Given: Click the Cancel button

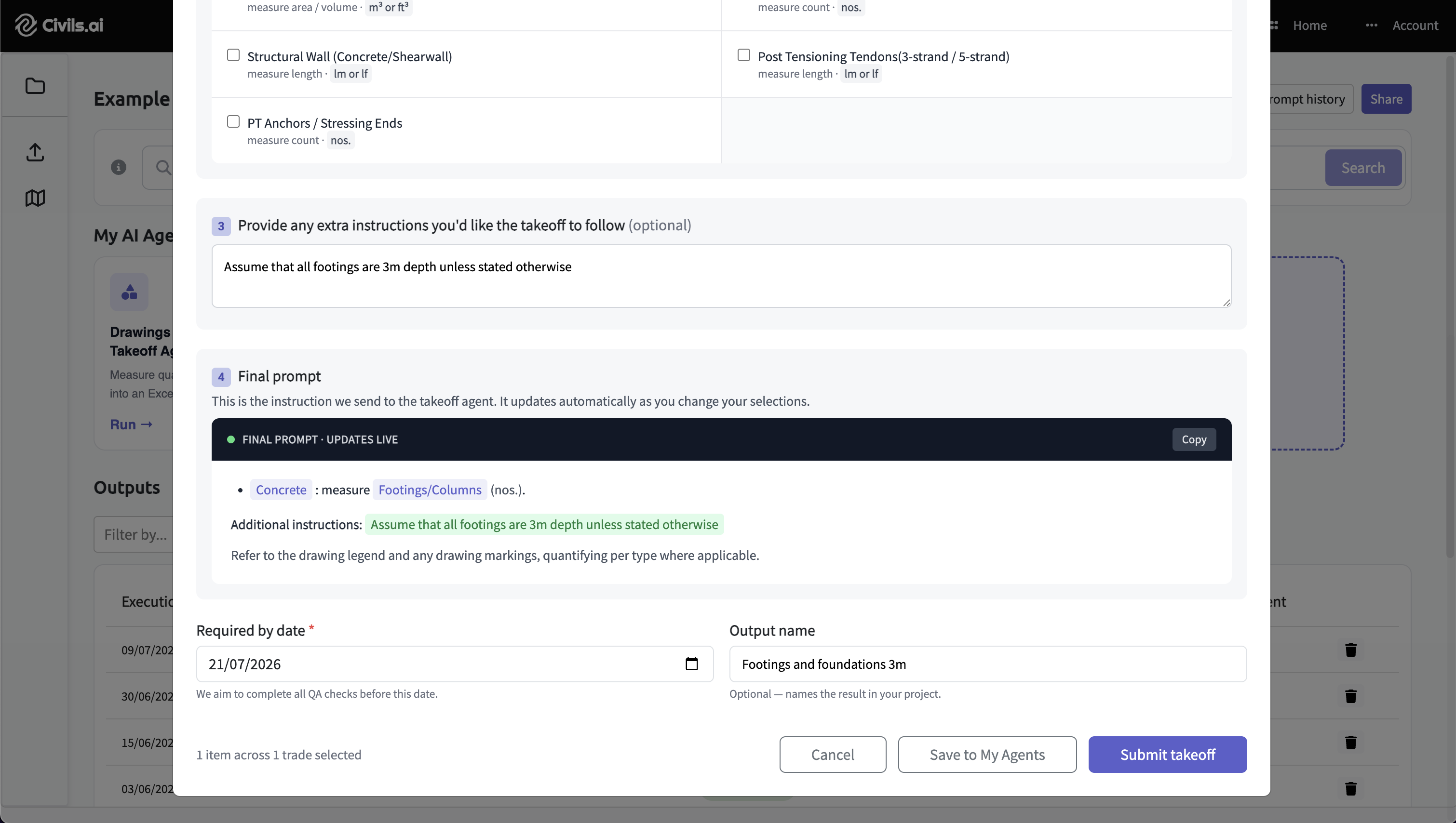Looking at the screenshot, I should [832, 755].
